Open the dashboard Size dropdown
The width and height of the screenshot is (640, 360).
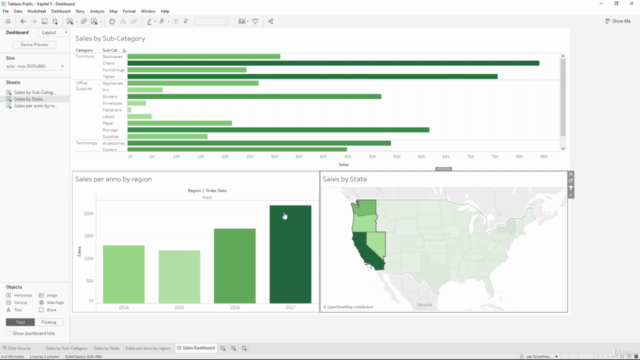[x=35, y=66]
